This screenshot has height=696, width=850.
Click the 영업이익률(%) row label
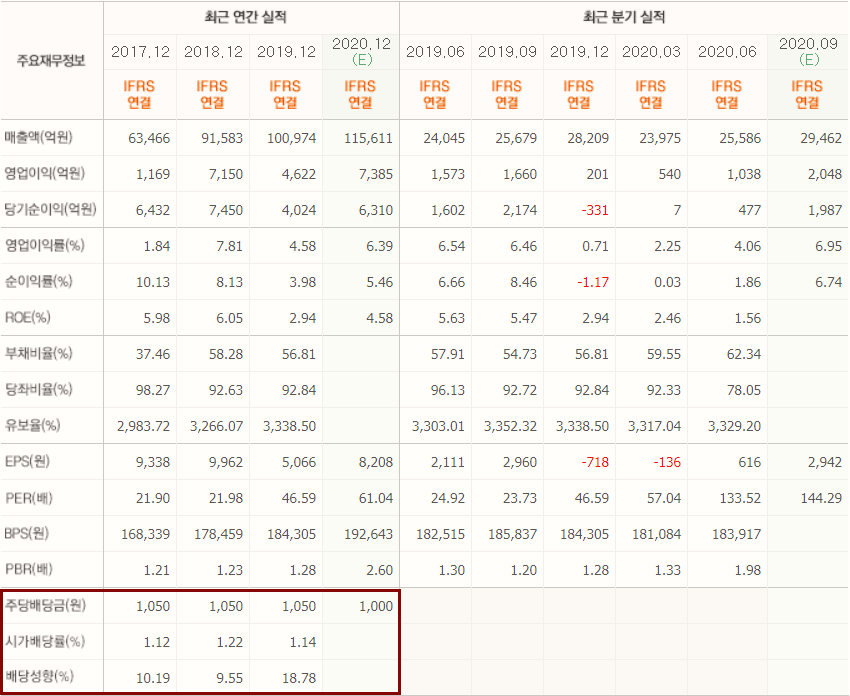[44, 246]
